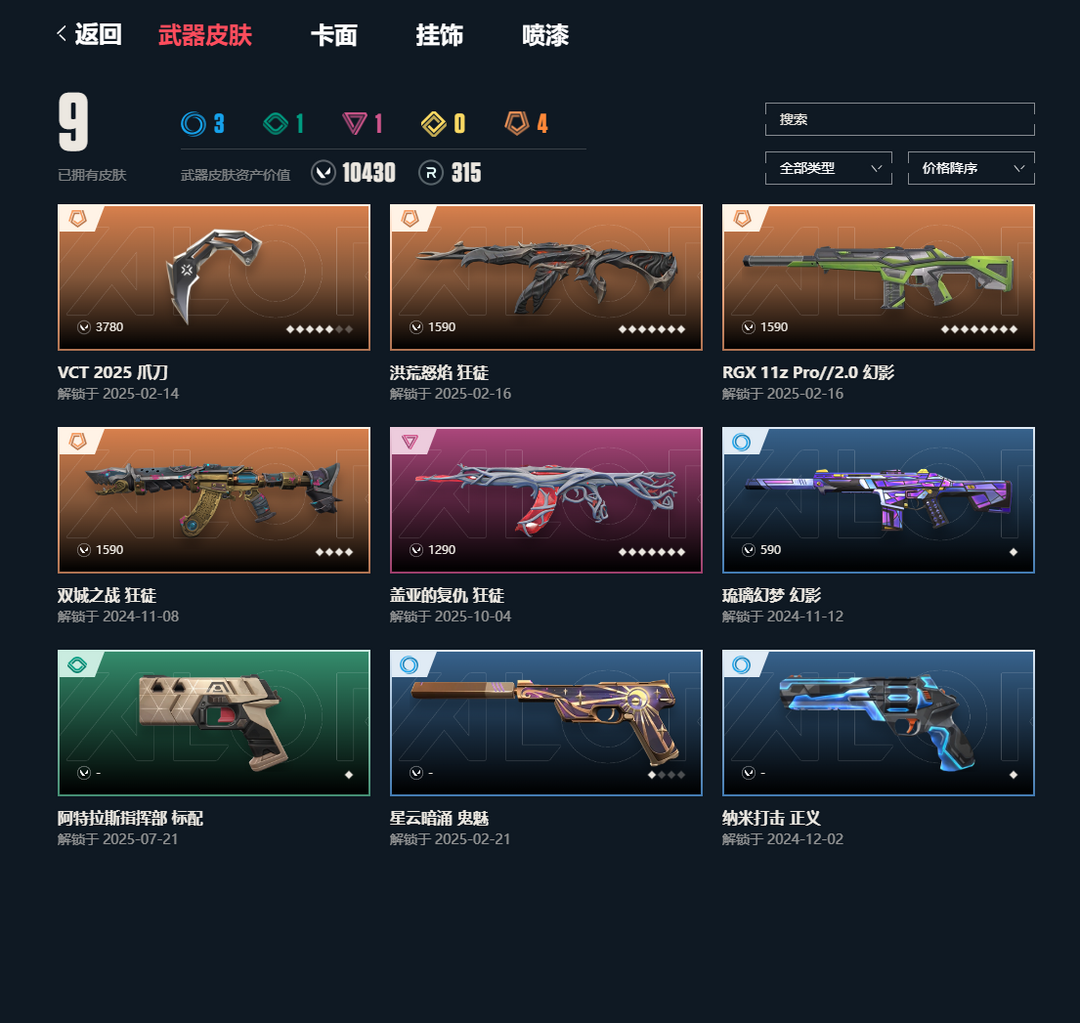Click the Radianite Points currency icon
Image resolution: width=1080 pixels, height=1023 pixels.
tap(430, 172)
